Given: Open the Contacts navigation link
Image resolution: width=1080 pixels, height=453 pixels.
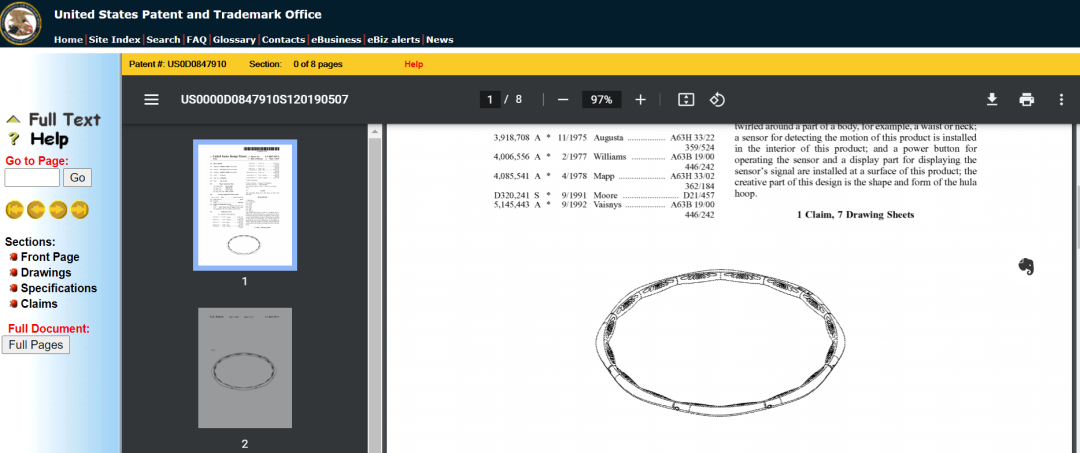Looking at the screenshot, I should click(x=284, y=40).
